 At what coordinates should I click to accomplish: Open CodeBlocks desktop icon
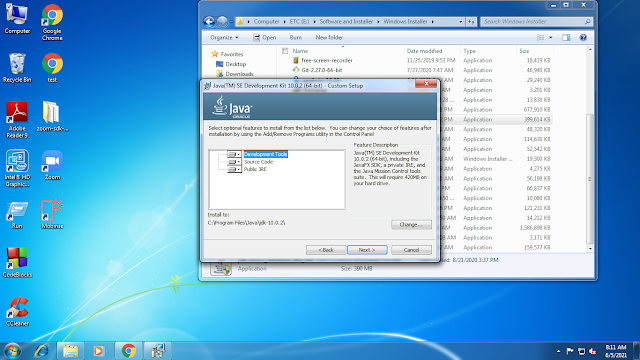point(17,262)
